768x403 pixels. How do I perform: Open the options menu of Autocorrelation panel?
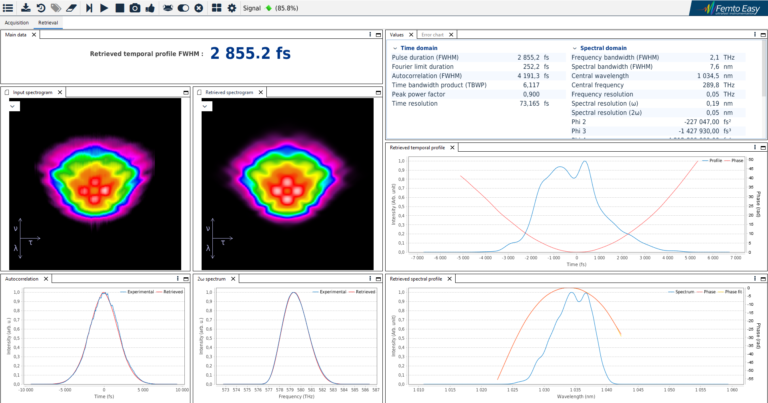pyautogui.click(x=177, y=278)
